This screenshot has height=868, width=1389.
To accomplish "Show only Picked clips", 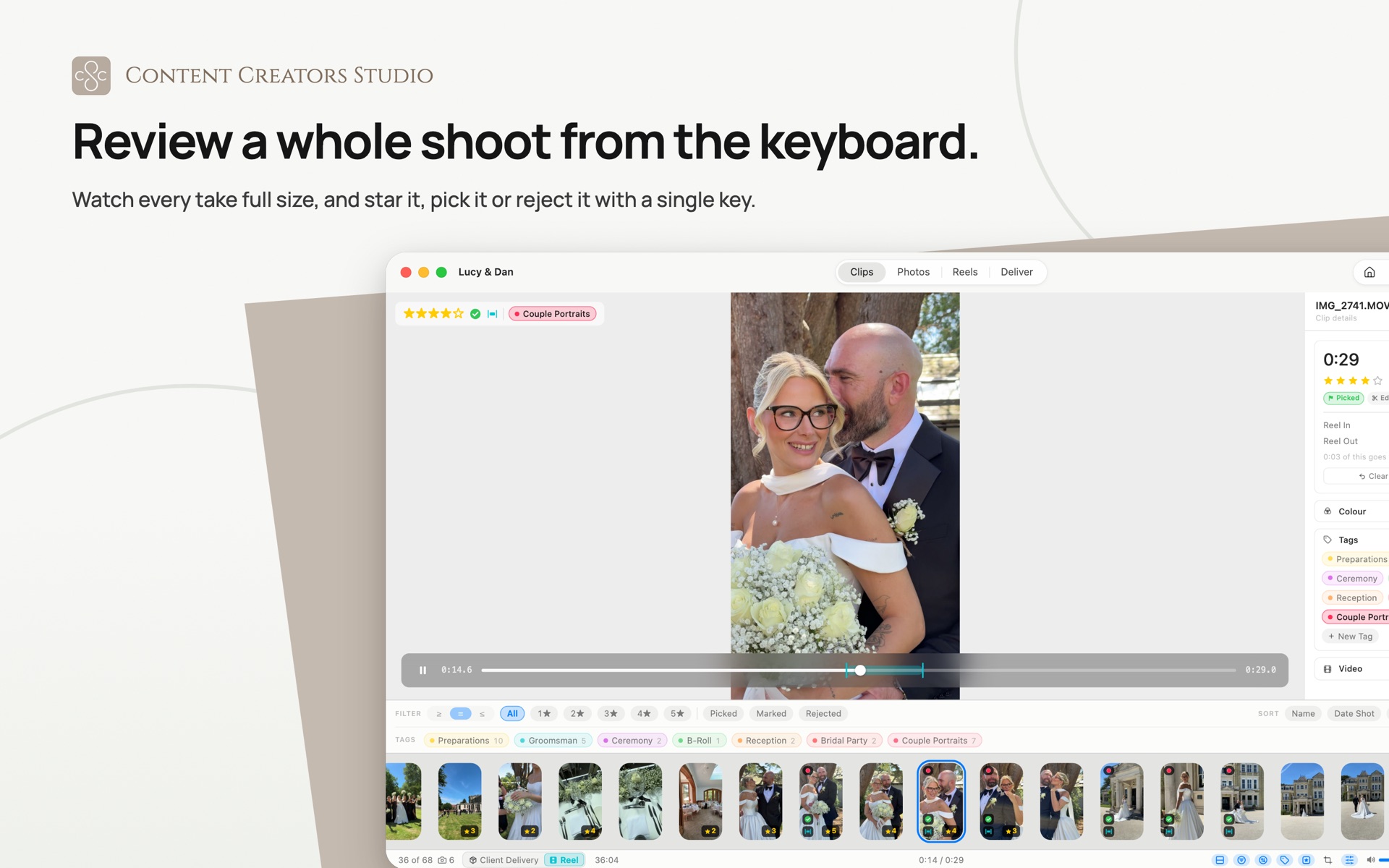I will pos(723,714).
